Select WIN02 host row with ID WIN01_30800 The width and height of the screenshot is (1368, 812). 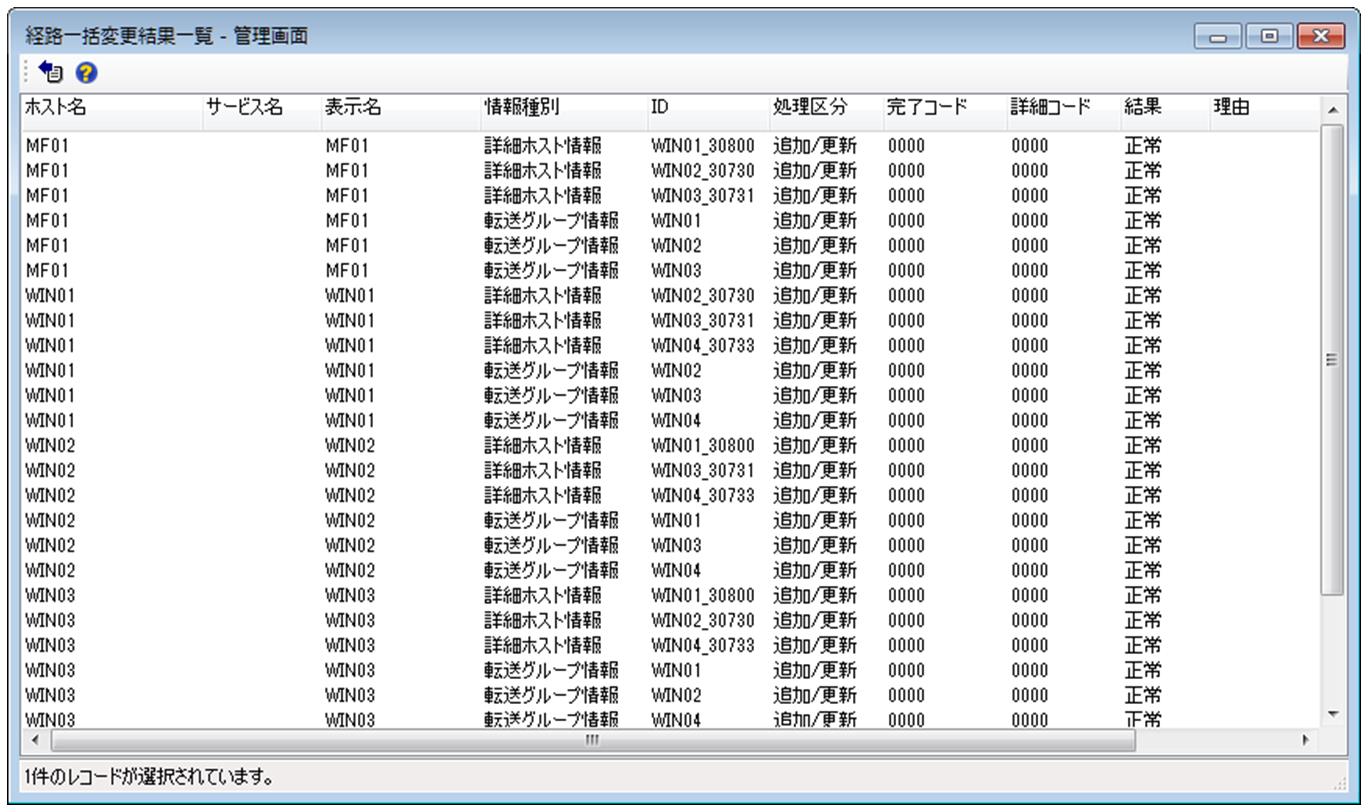tap(671, 445)
